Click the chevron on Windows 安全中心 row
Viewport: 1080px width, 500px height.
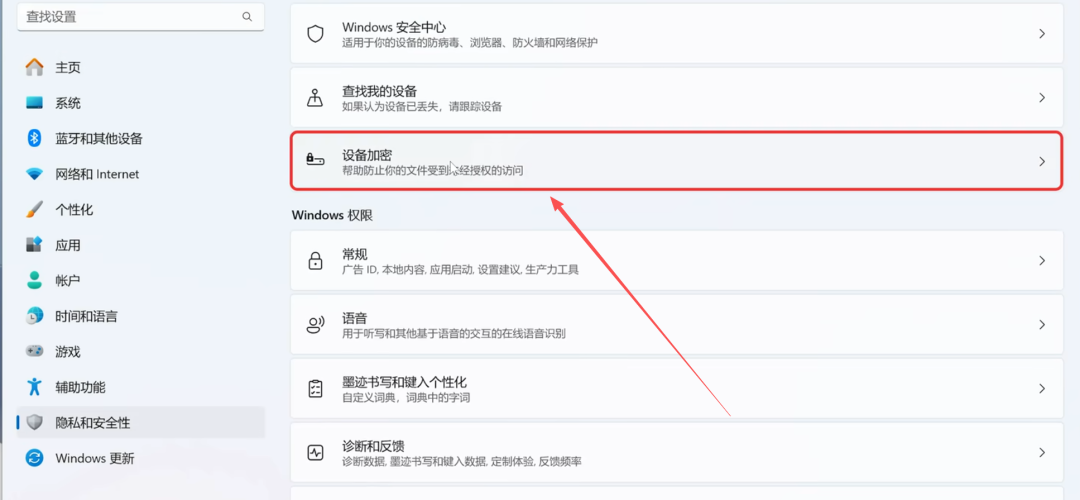(1042, 34)
